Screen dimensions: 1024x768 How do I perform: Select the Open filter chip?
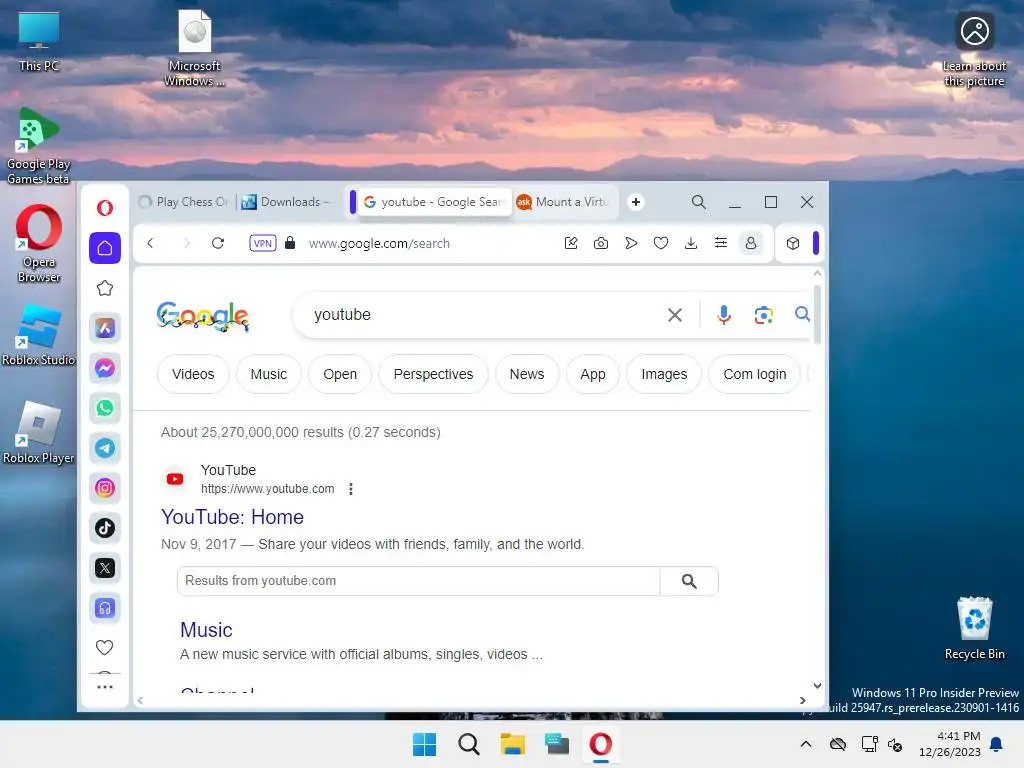coord(340,374)
